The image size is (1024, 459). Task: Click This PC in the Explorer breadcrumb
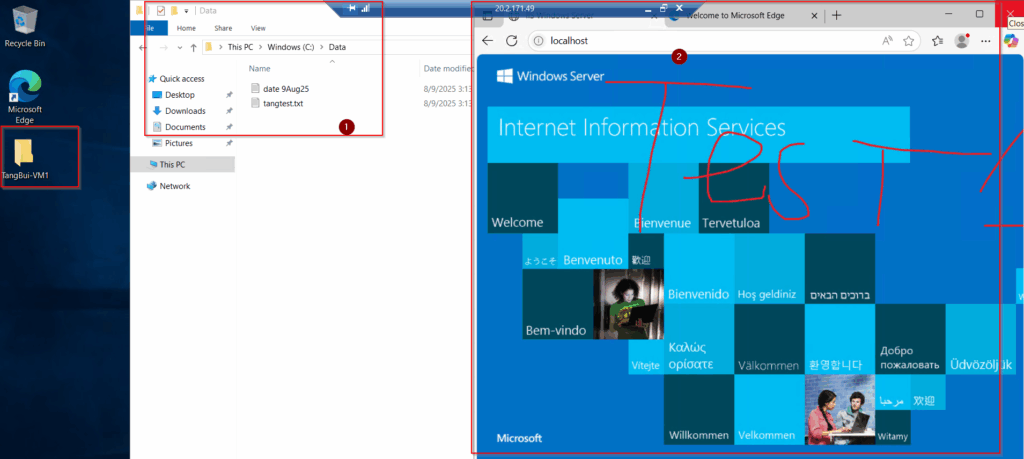[239, 47]
